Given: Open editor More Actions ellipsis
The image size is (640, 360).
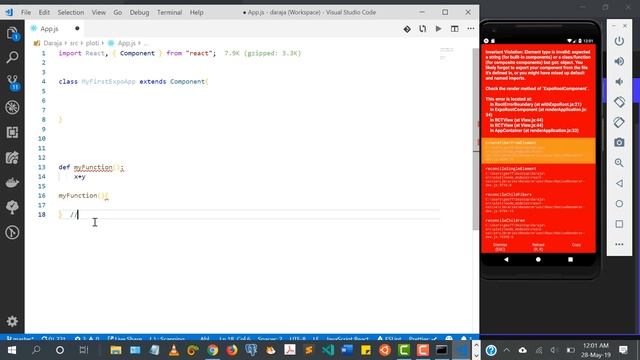Looking at the screenshot, I should coord(471,29).
